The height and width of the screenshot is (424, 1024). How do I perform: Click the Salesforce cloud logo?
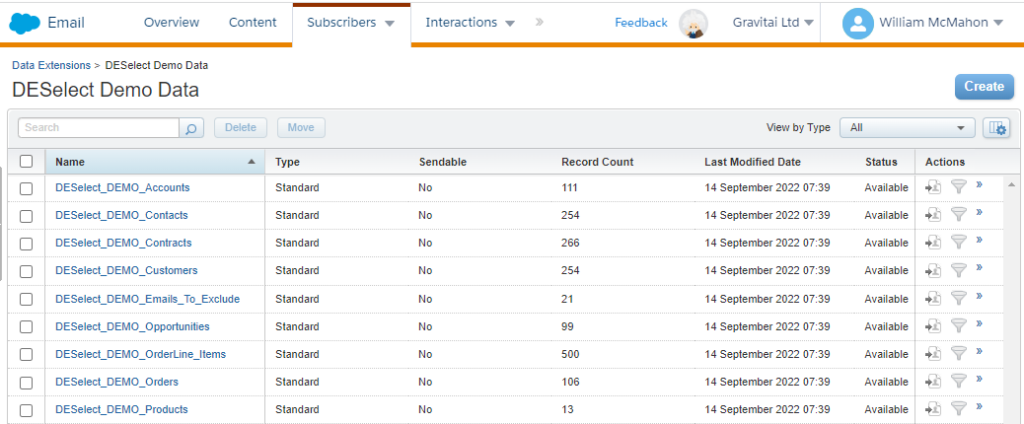pos(24,22)
